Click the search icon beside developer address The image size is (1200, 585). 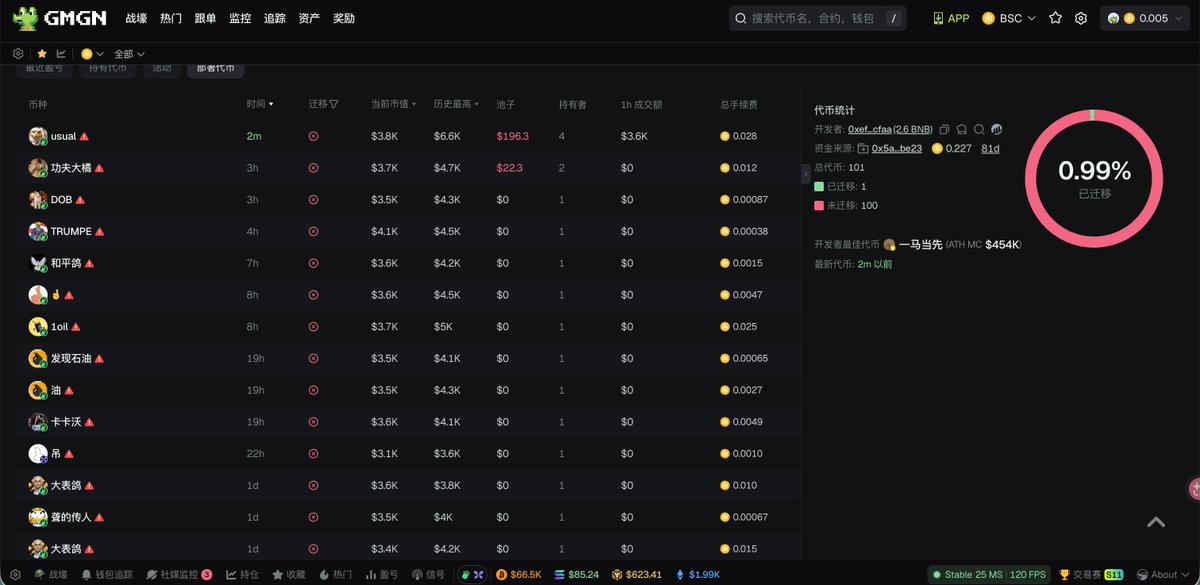click(x=979, y=130)
